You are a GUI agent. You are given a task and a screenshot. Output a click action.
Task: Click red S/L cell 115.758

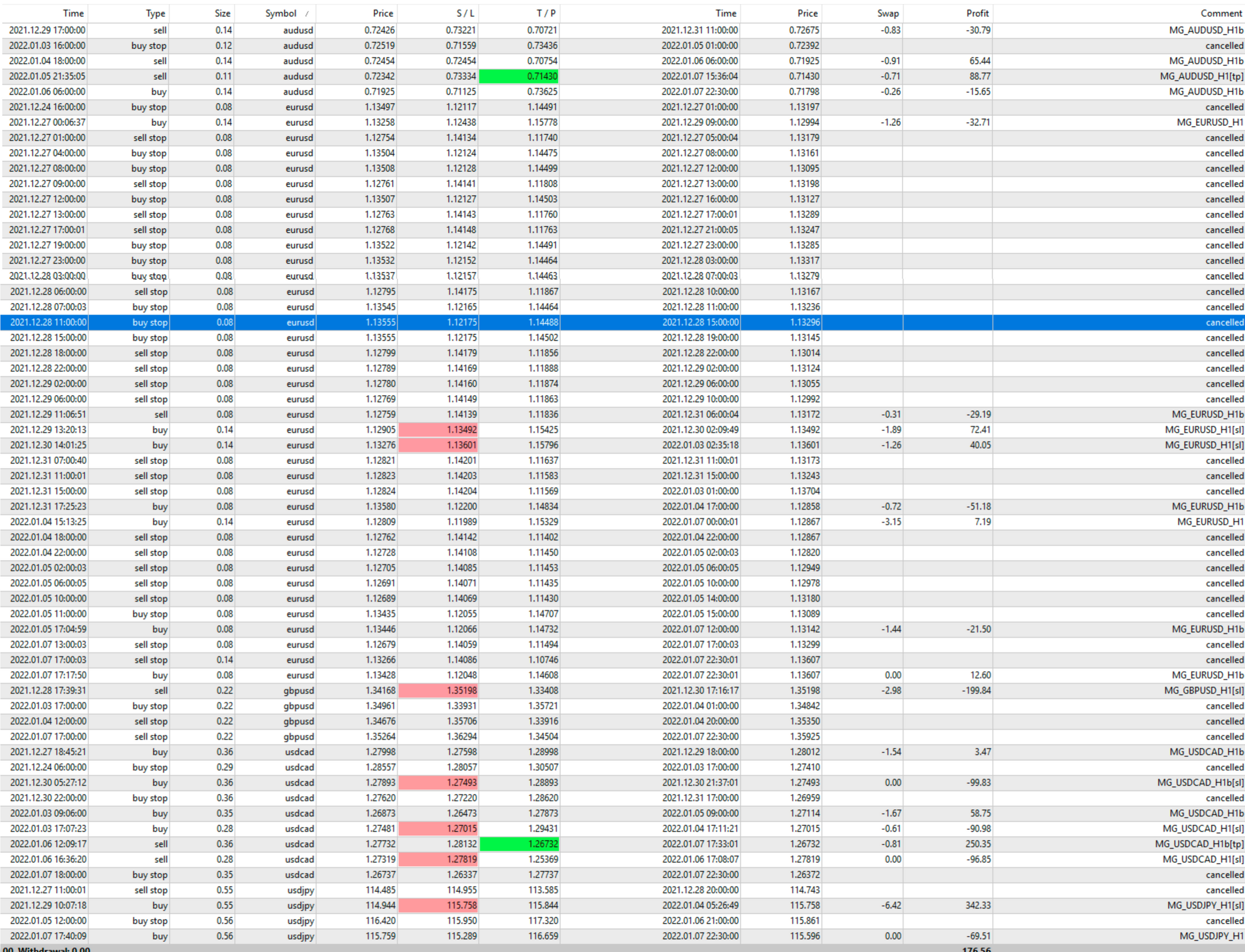click(438, 905)
